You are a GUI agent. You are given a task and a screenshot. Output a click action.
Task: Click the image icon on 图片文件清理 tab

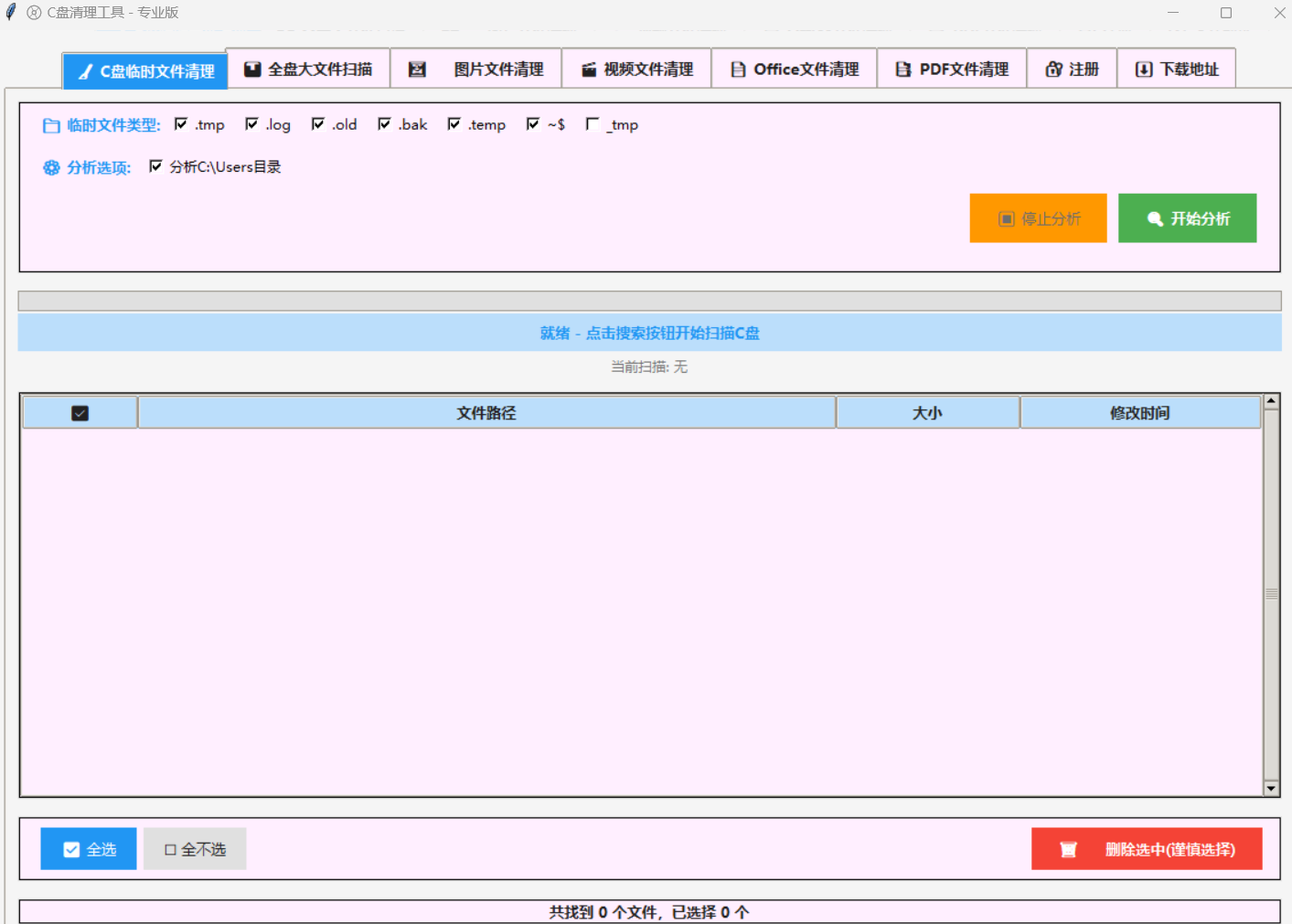coord(417,68)
